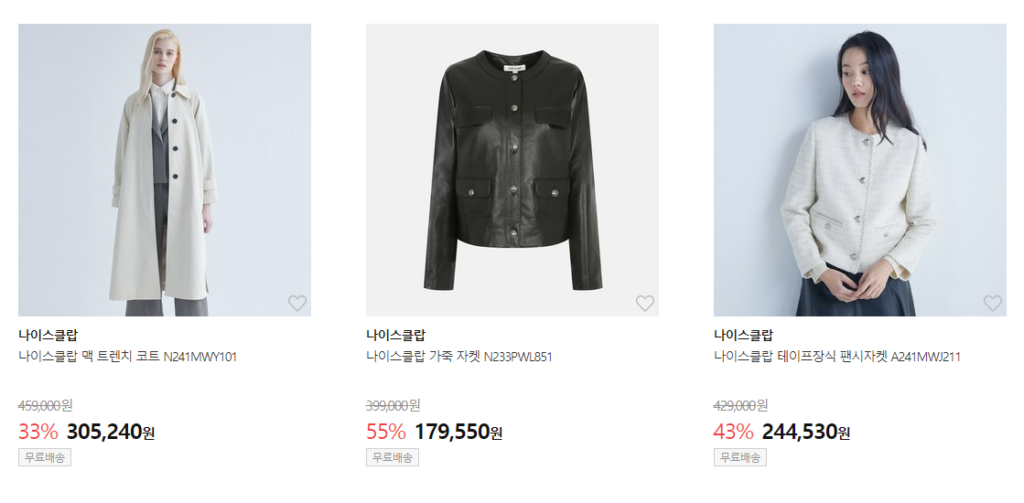1024x503 pixels.
Task: Click the 305,240원 sale price
Action: click(110, 432)
